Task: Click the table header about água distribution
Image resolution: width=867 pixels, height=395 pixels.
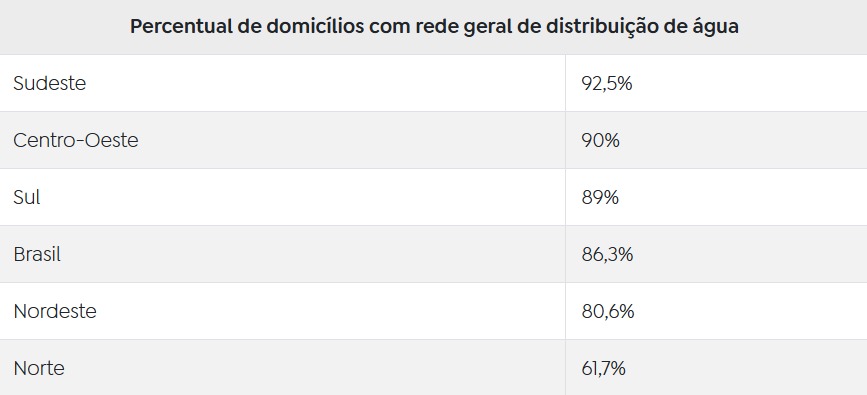Action: click(434, 27)
